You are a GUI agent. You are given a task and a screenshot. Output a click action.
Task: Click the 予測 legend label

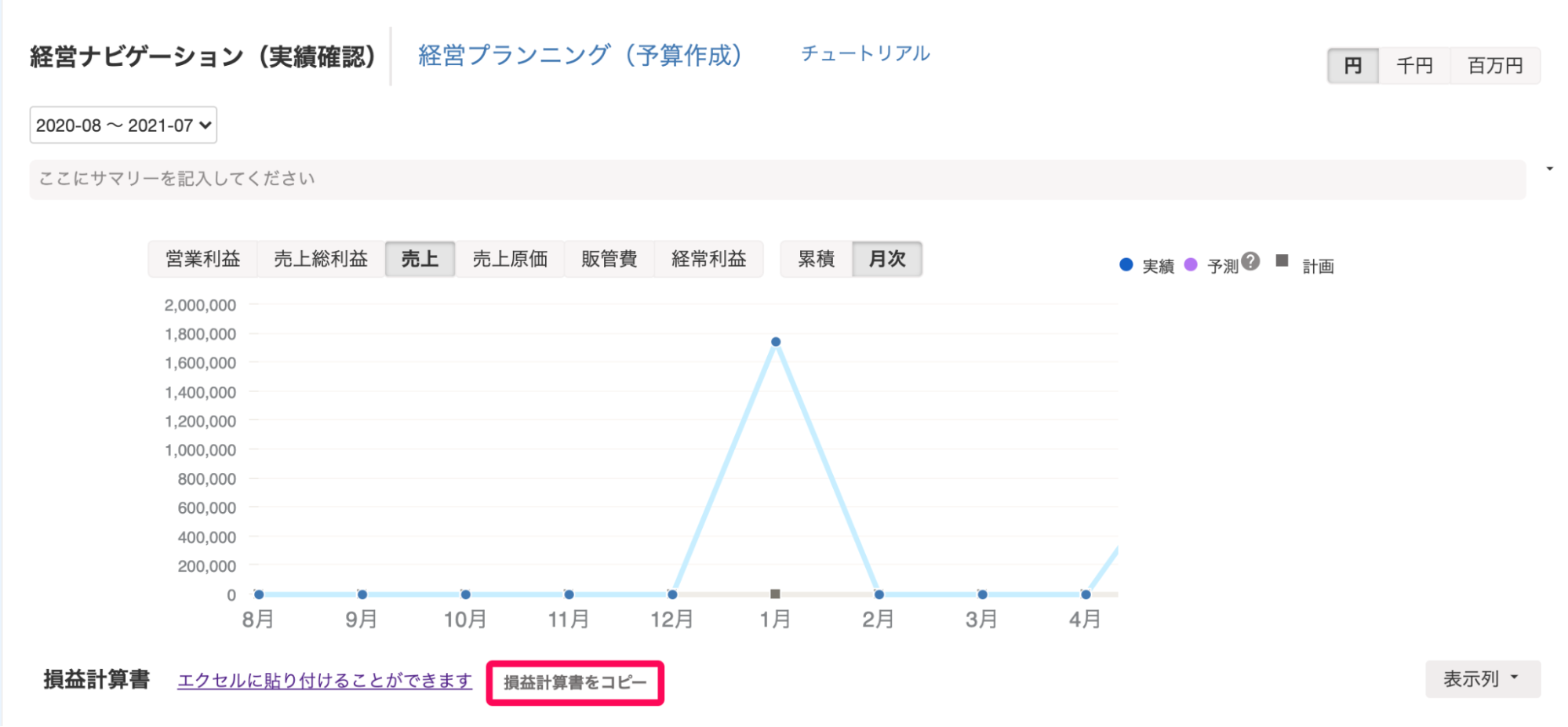(1223, 267)
